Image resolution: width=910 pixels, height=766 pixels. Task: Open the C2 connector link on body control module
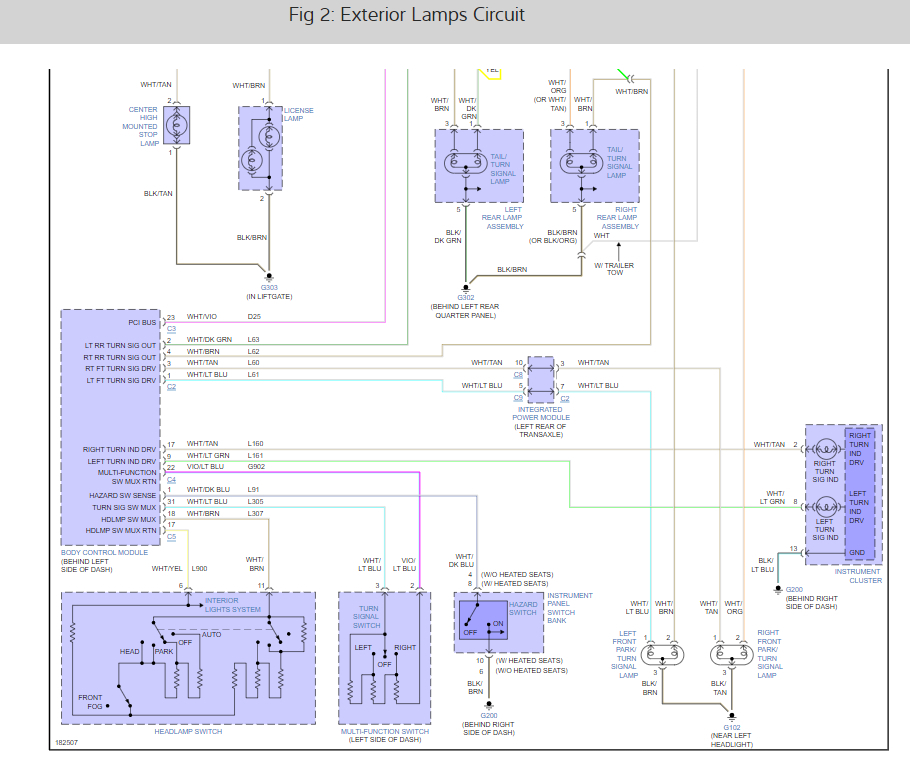click(171, 386)
